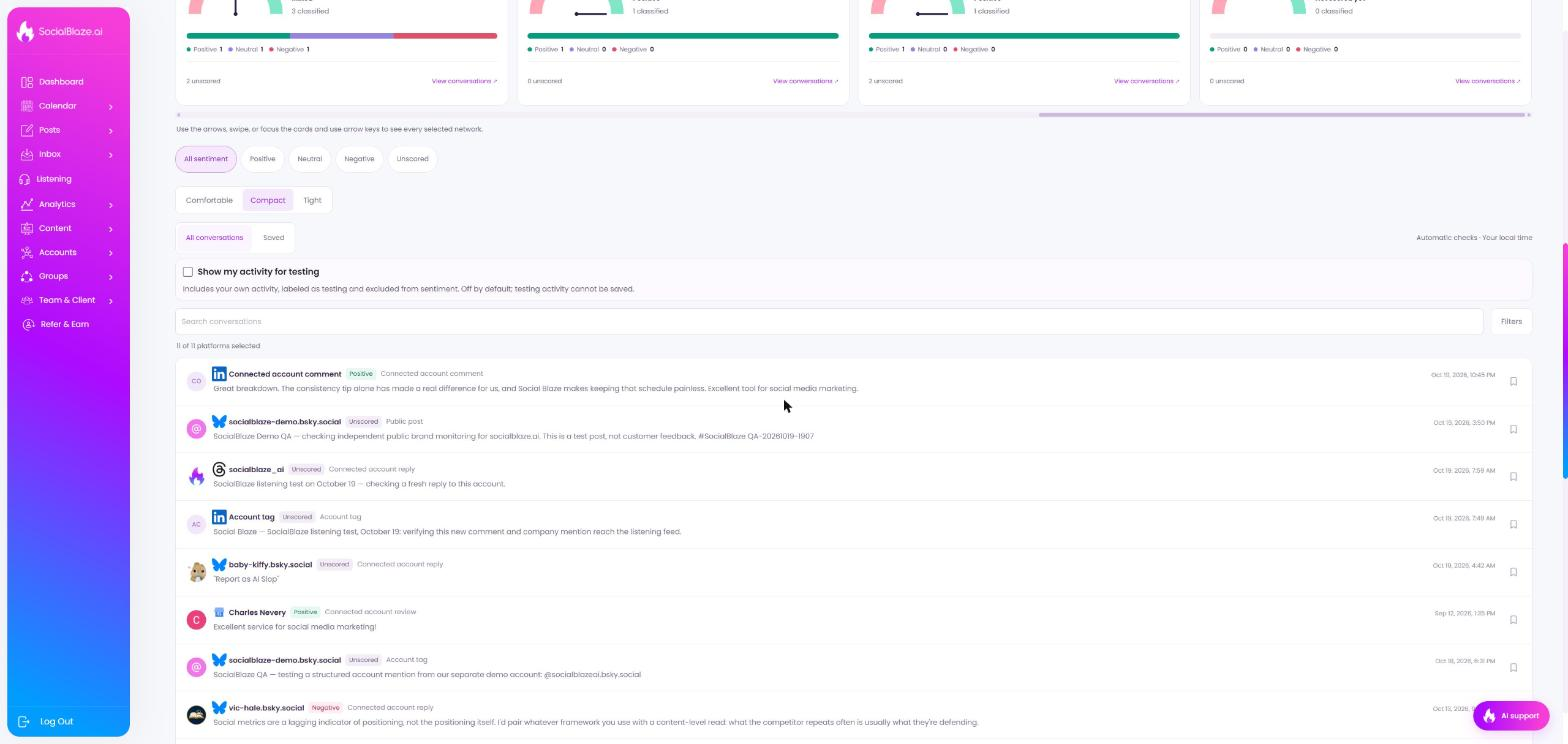Enable Show my activity for testing
Screen dimensions: 1568x744
[188, 272]
